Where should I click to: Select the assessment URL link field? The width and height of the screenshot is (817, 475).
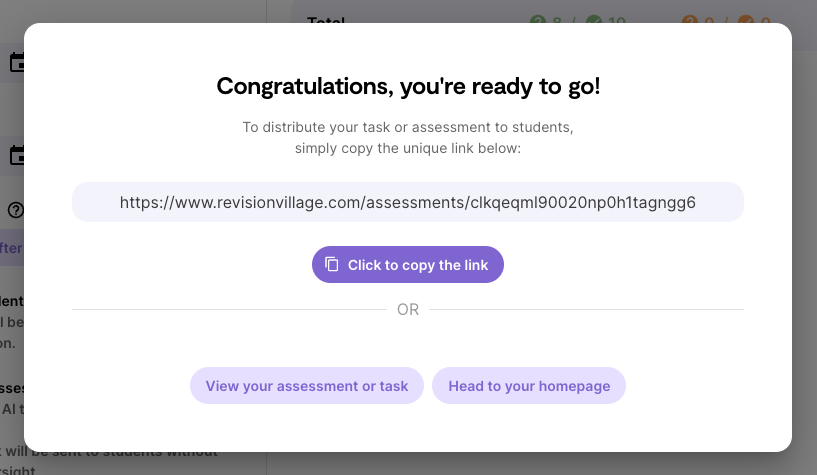(x=407, y=202)
